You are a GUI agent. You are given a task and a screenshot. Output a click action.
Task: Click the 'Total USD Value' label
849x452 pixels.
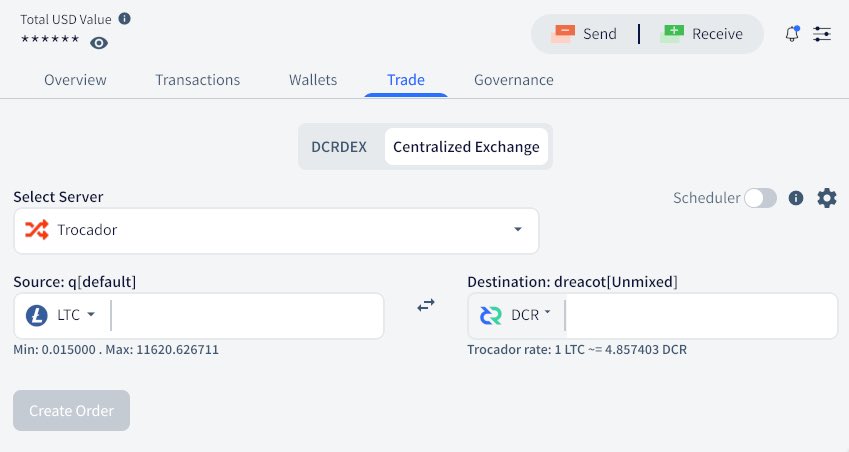point(66,19)
